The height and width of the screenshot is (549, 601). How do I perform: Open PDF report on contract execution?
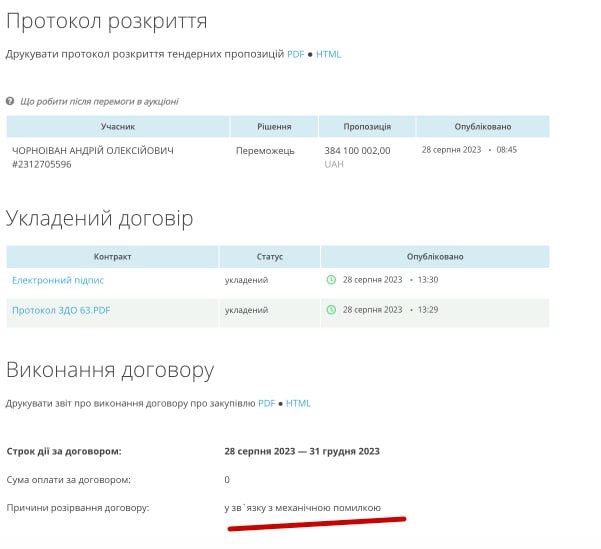tap(266, 403)
